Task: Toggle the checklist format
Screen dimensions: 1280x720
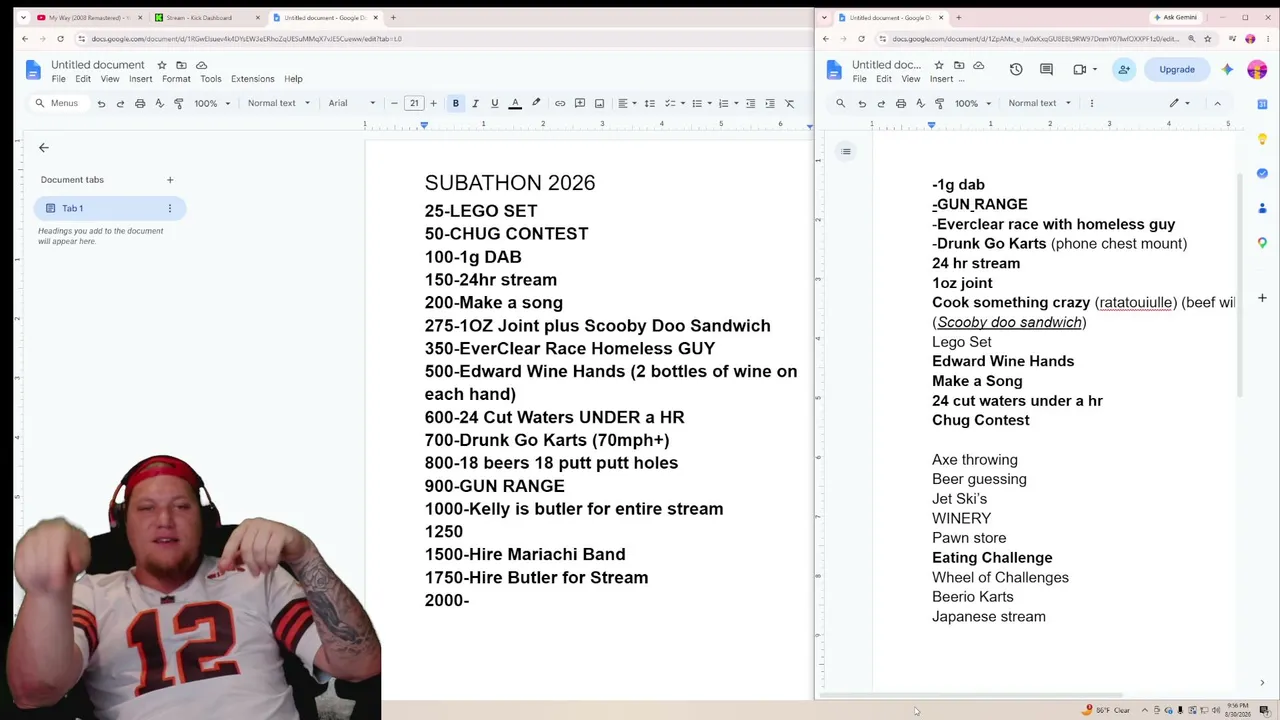Action: (673, 103)
